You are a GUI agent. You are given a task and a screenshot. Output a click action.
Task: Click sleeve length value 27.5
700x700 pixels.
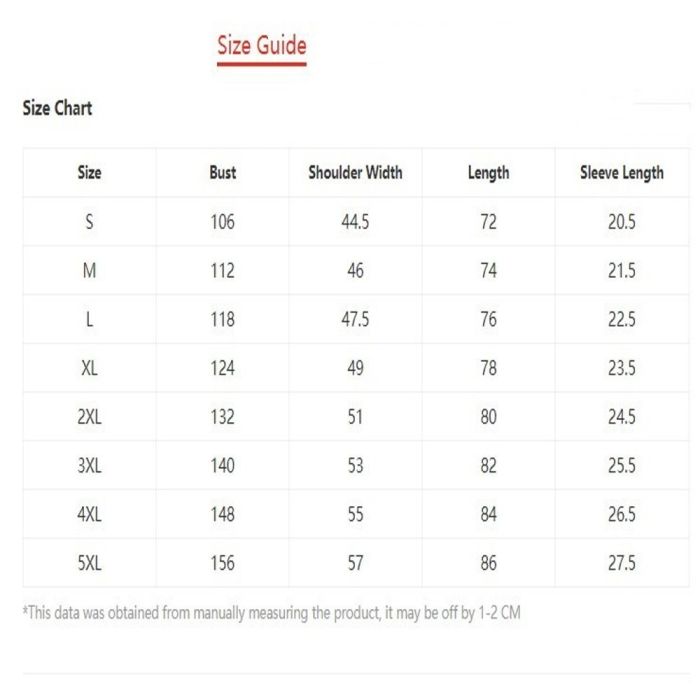pos(621,563)
